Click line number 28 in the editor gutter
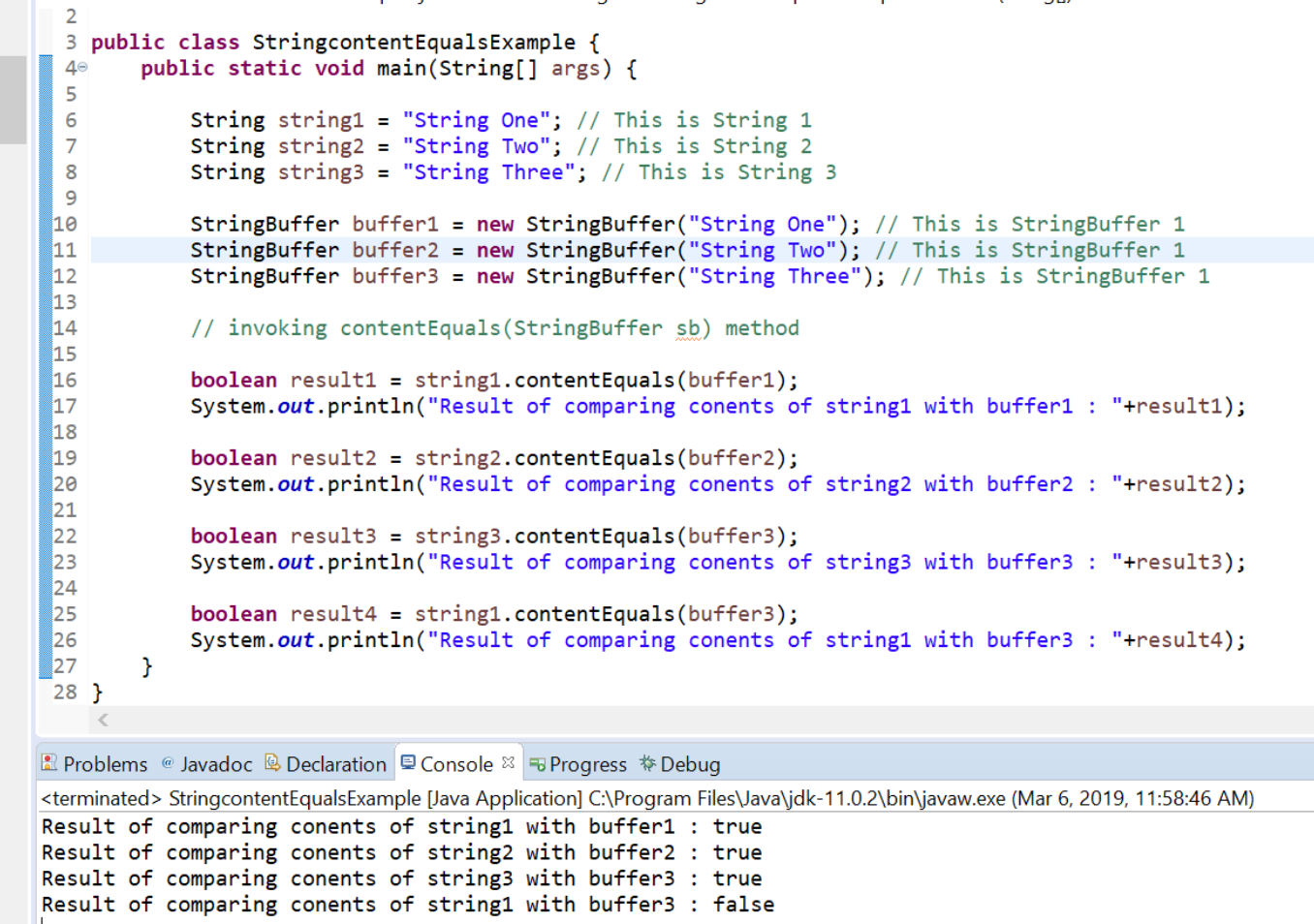The image size is (1314, 924). (65, 693)
